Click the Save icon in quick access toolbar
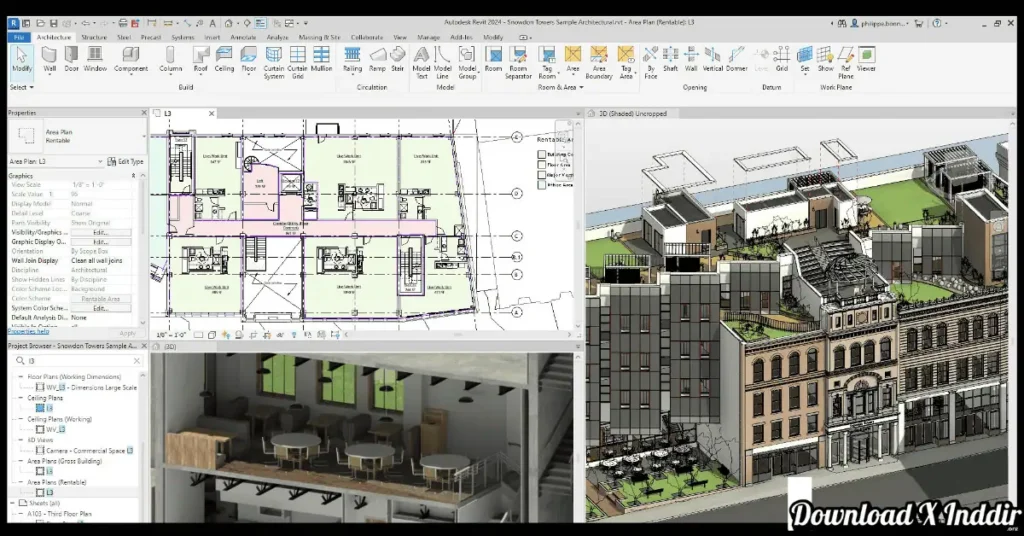1024x536 pixels. (x=54, y=23)
